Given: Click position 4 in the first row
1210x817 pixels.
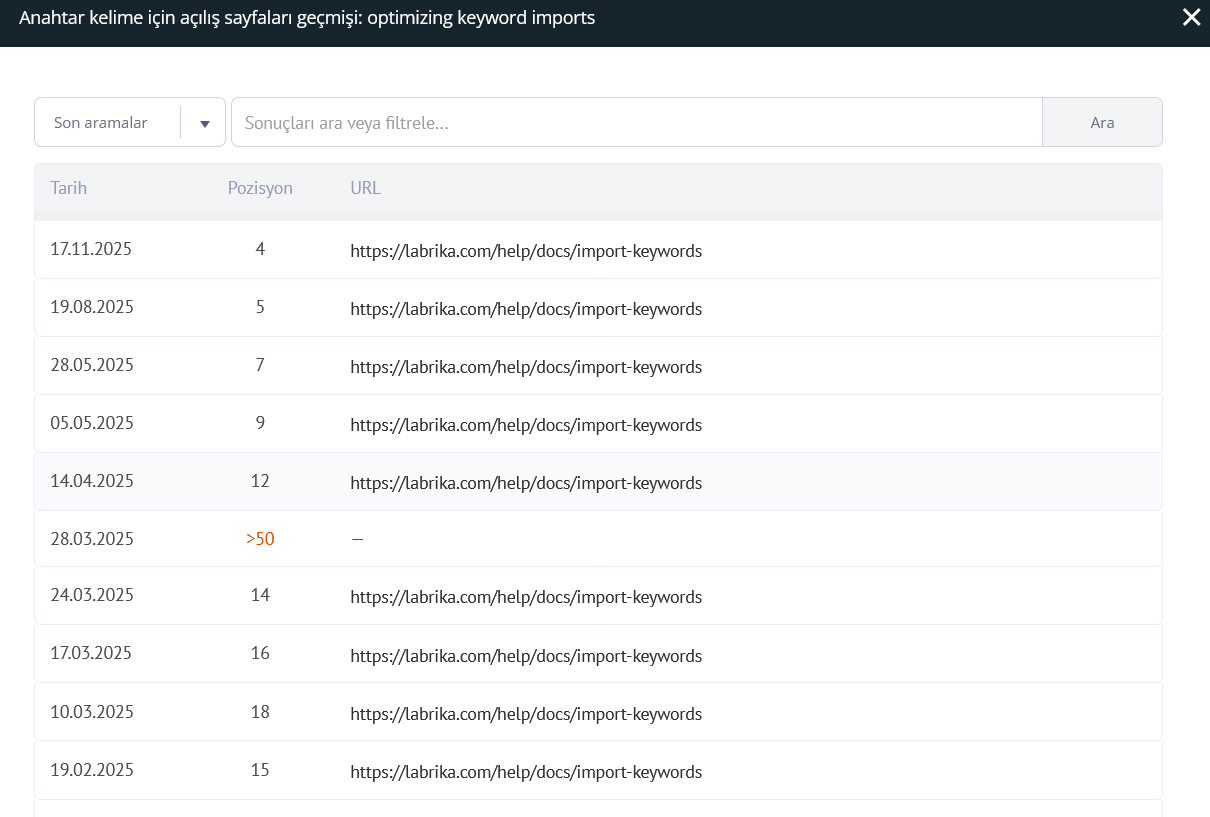Looking at the screenshot, I should 260,249.
